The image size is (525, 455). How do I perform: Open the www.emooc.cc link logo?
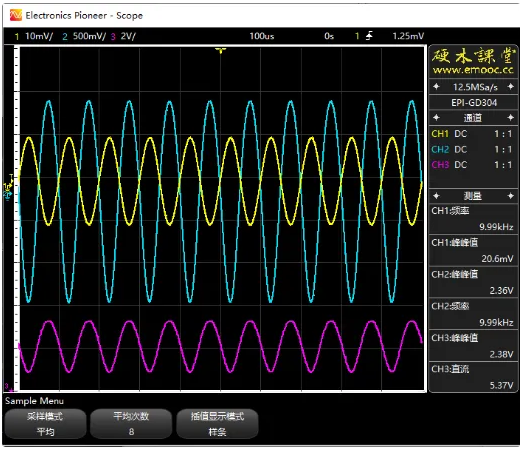(473, 61)
